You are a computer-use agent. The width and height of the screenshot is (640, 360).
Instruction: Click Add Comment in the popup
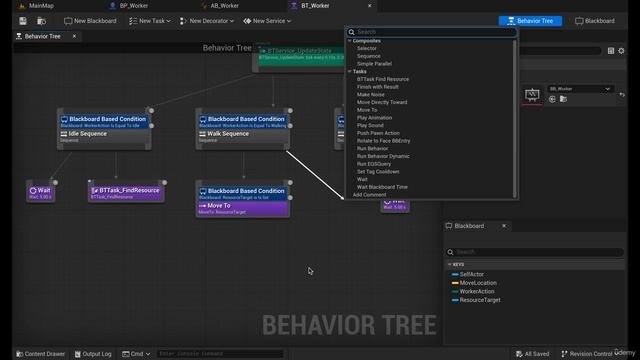pyautogui.click(x=369, y=195)
